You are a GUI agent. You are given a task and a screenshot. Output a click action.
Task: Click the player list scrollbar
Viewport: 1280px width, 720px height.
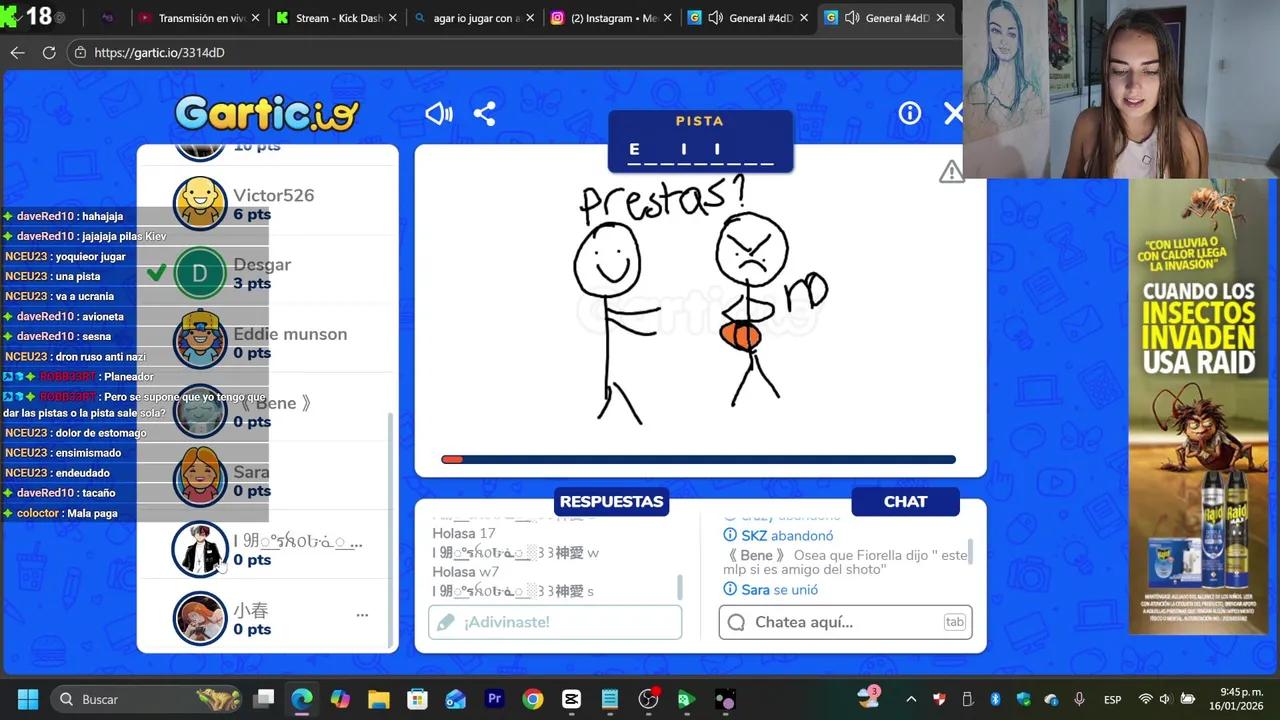tap(391, 530)
